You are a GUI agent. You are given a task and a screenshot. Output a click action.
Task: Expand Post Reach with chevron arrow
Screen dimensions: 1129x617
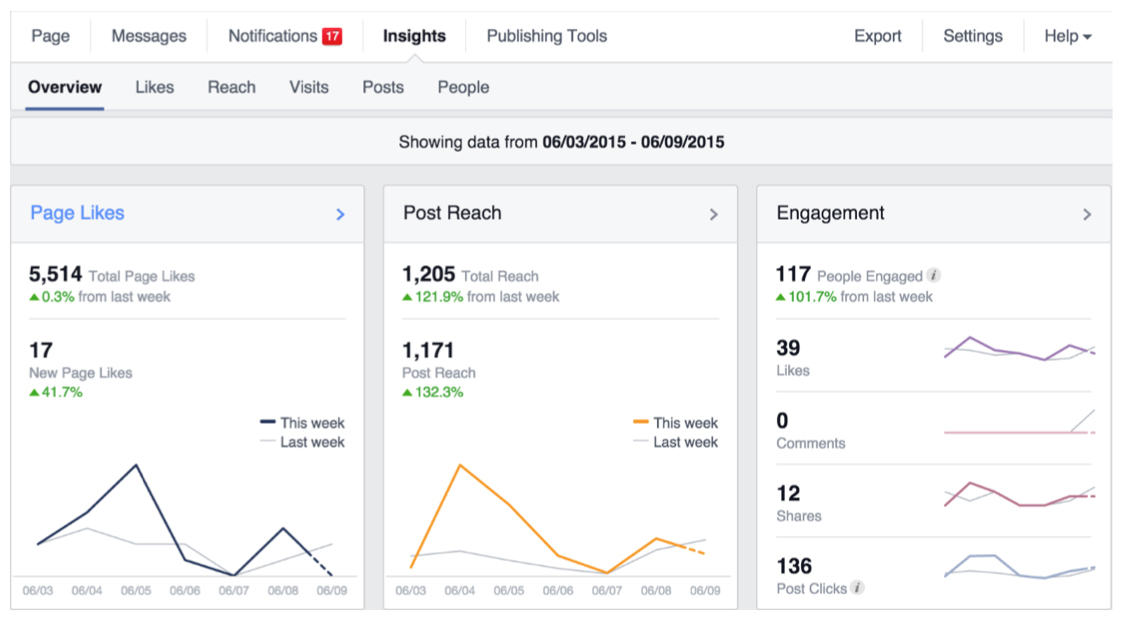click(714, 215)
